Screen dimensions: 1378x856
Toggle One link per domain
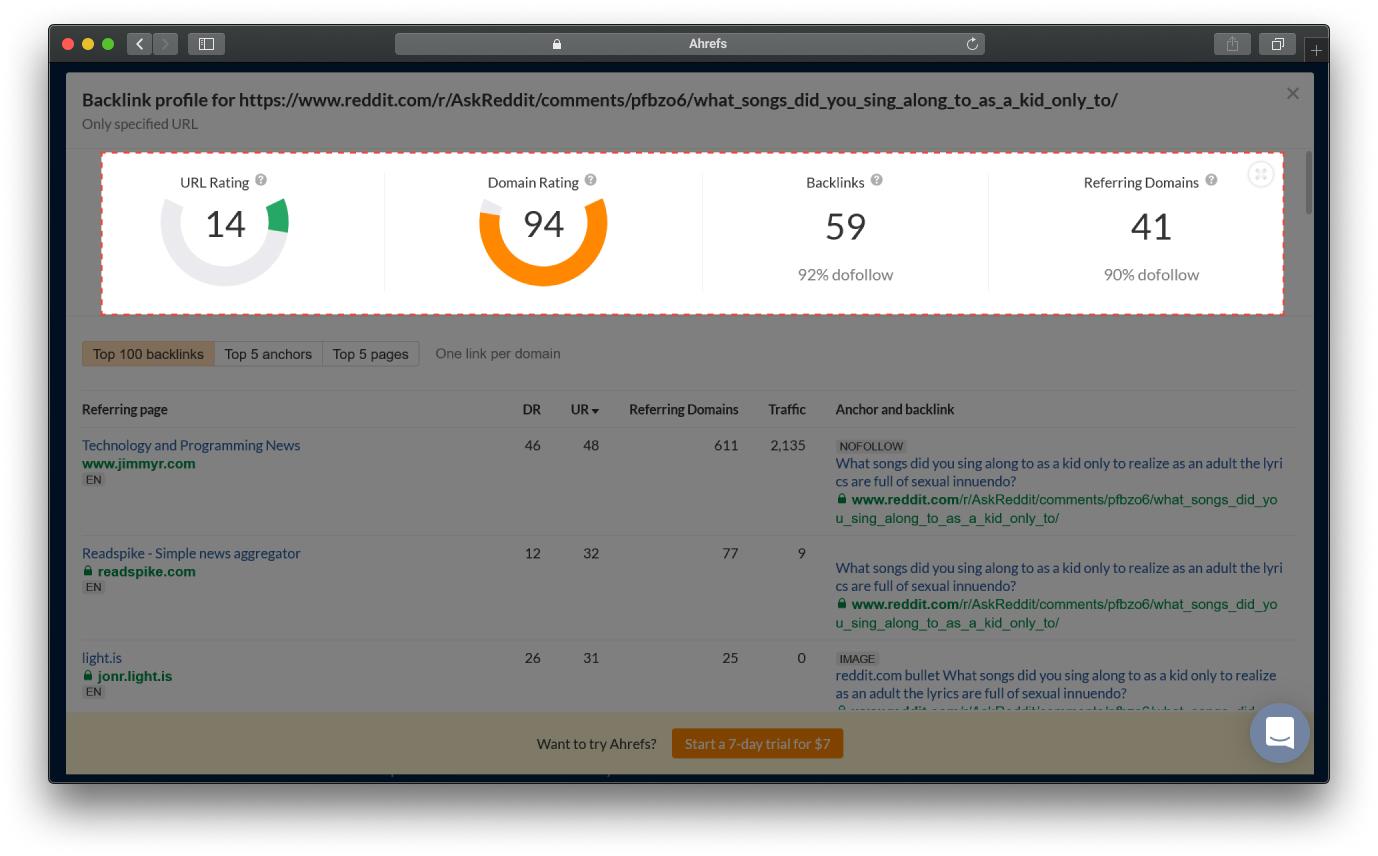point(498,354)
